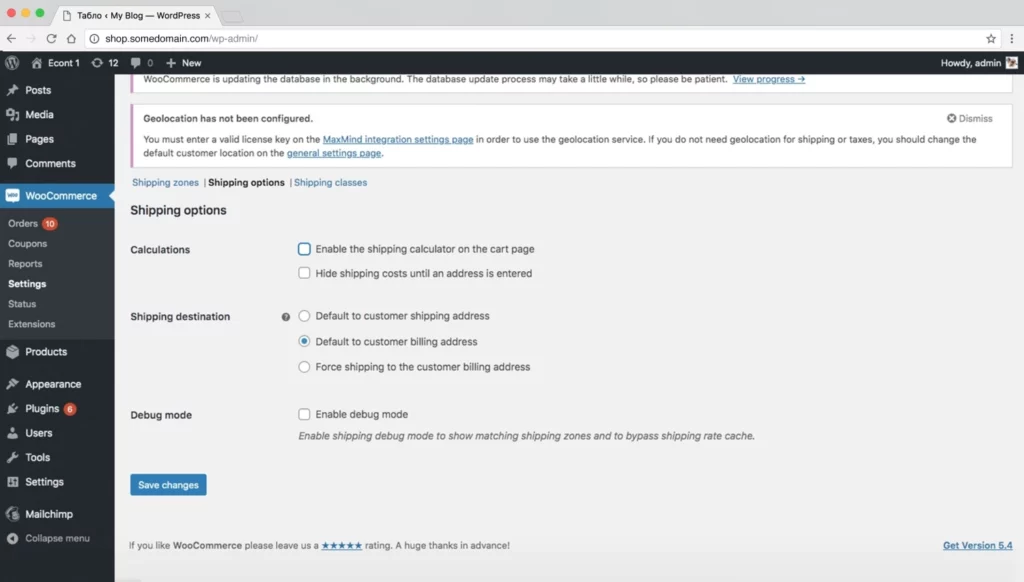The width and height of the screenshot is (1024, 582).
Task: Click the updates icon showing 12 updates
Action: click(x=104, y=62)
